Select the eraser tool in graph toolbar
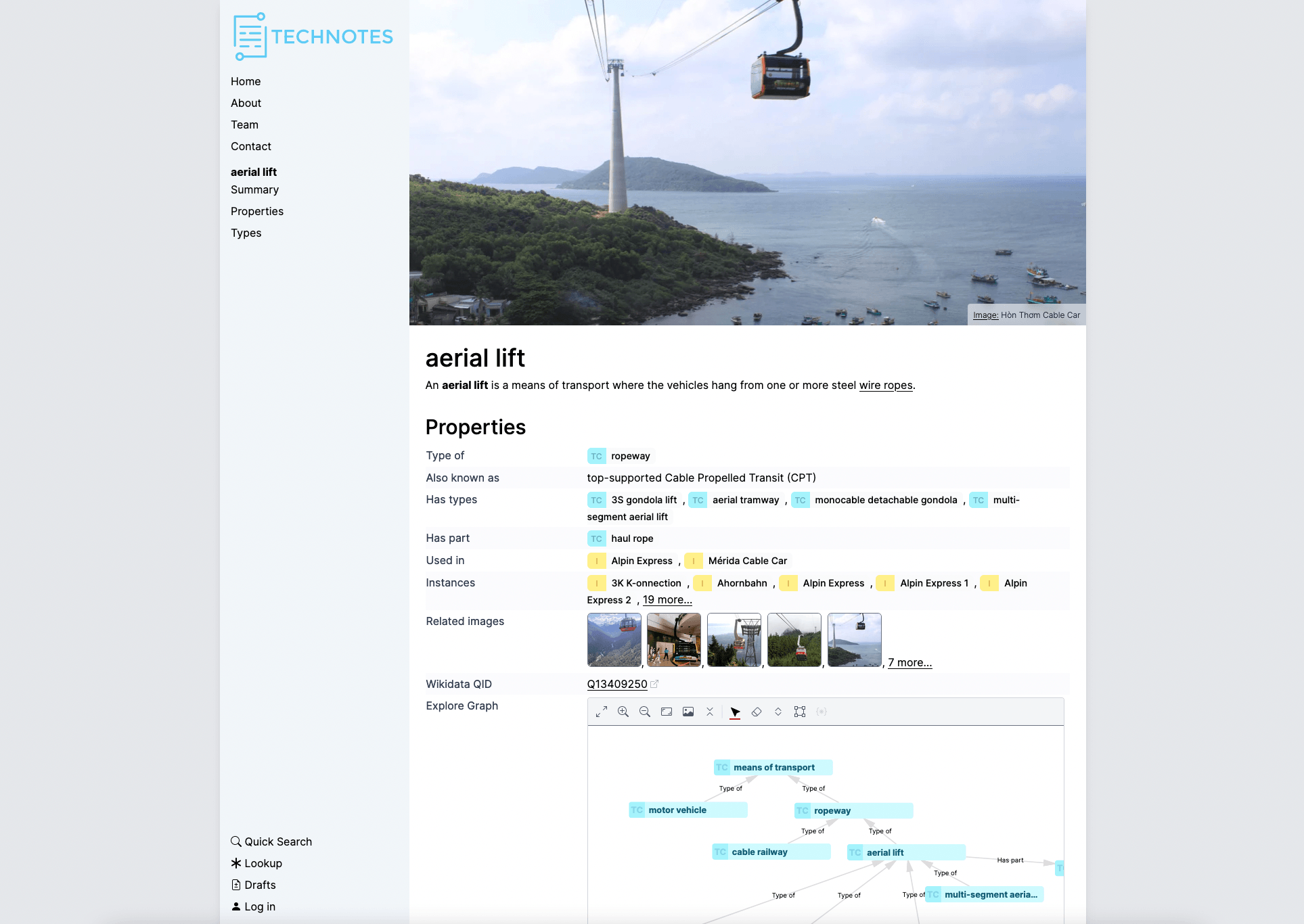The width and height of the screenshot is (1304, 924). point(757,712)
